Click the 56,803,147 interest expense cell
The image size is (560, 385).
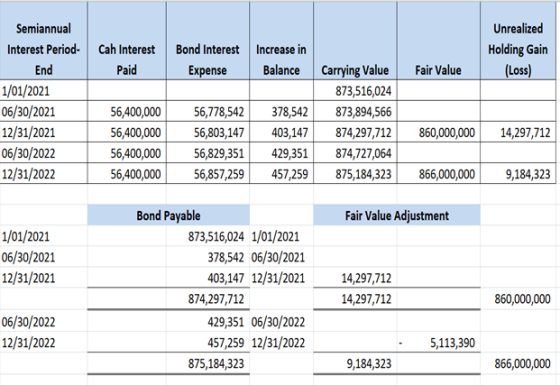tap(208, 132)
